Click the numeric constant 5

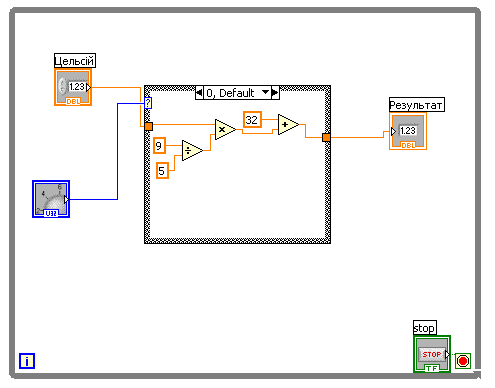(162, 171)
